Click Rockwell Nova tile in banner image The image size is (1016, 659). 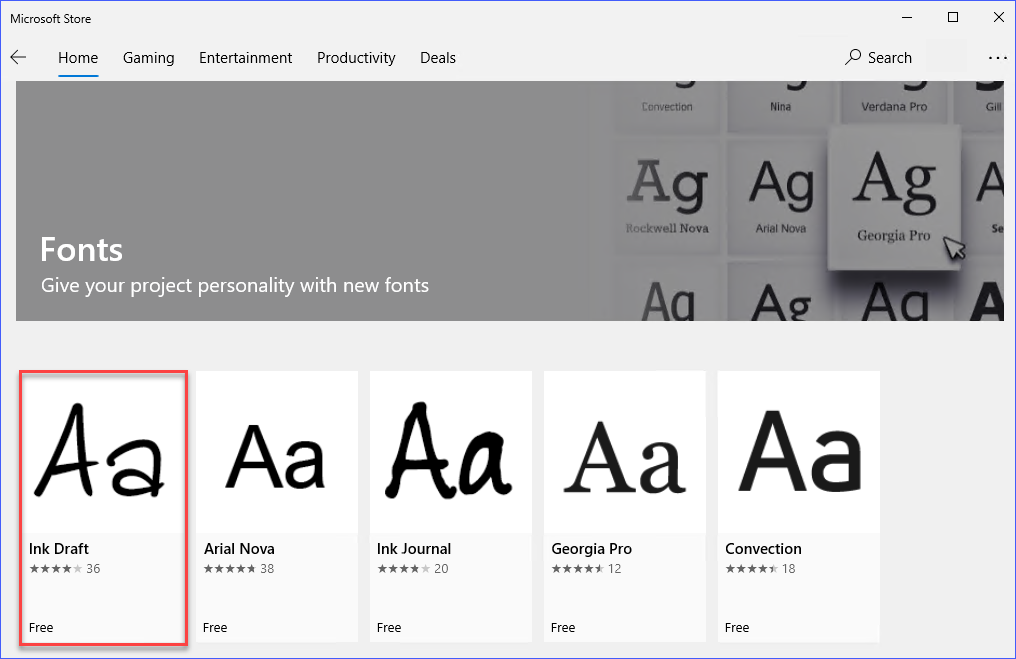[x=667, y=196]
